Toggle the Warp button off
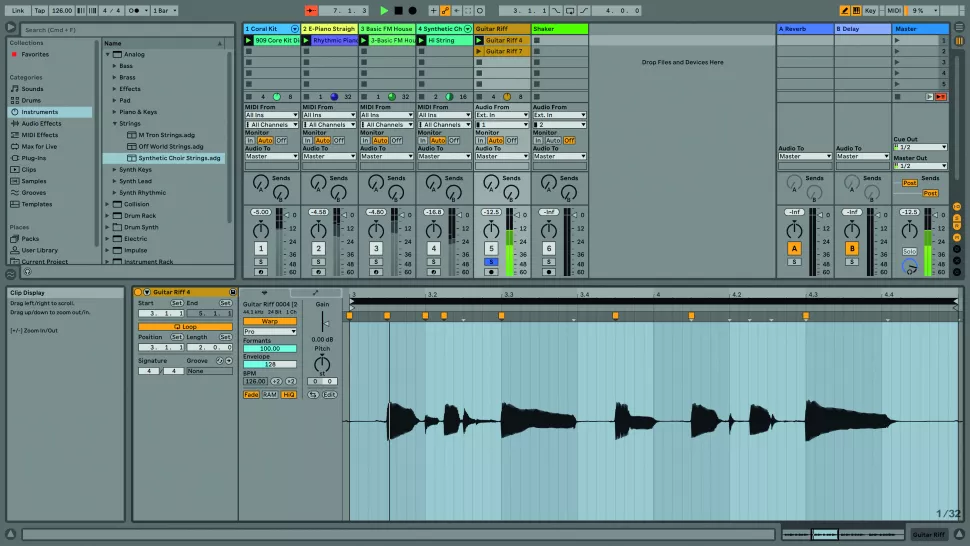Viewport: 970px width, 546px height. [270, 322]
